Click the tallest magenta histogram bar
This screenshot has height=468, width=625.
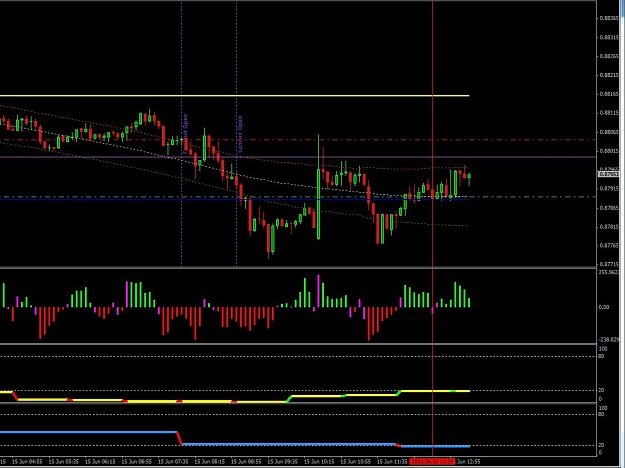tap(318, 291)
